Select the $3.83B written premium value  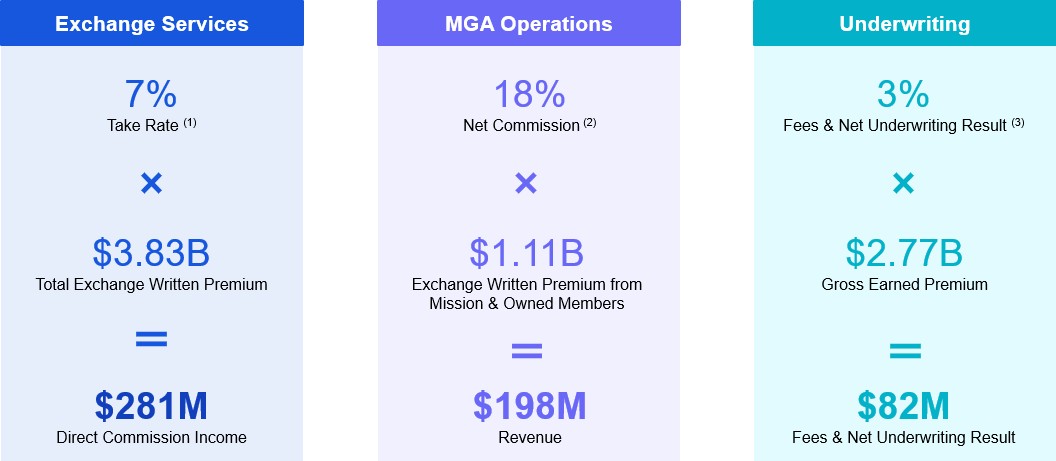151,253
